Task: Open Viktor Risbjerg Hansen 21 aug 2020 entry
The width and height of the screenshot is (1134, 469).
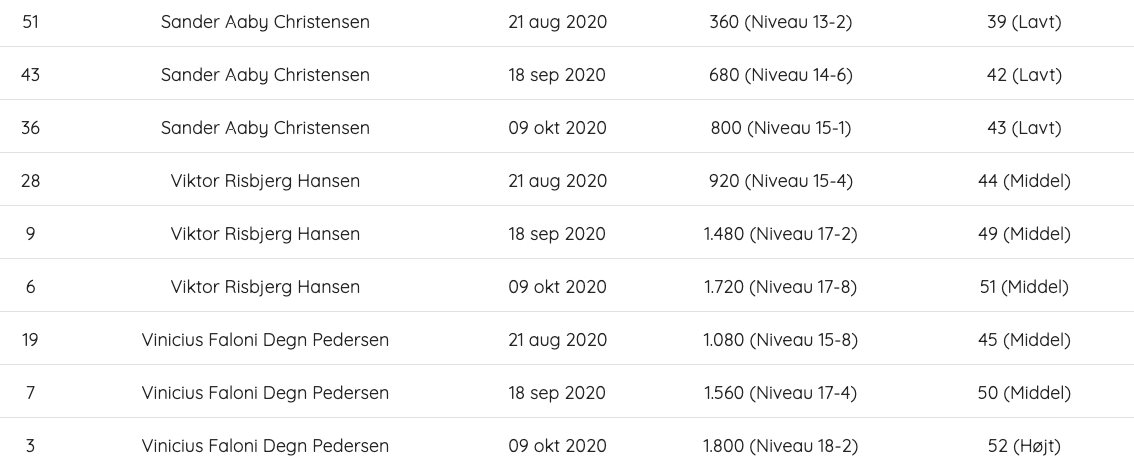Action: click(567, 179)
